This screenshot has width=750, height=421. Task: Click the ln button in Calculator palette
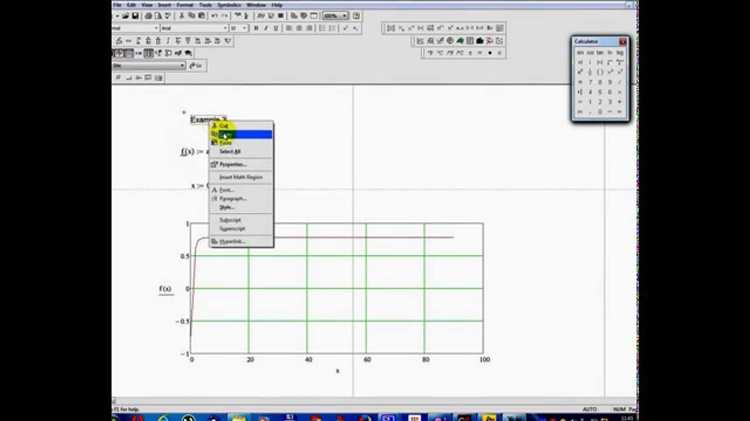click(x=610, y=53)
